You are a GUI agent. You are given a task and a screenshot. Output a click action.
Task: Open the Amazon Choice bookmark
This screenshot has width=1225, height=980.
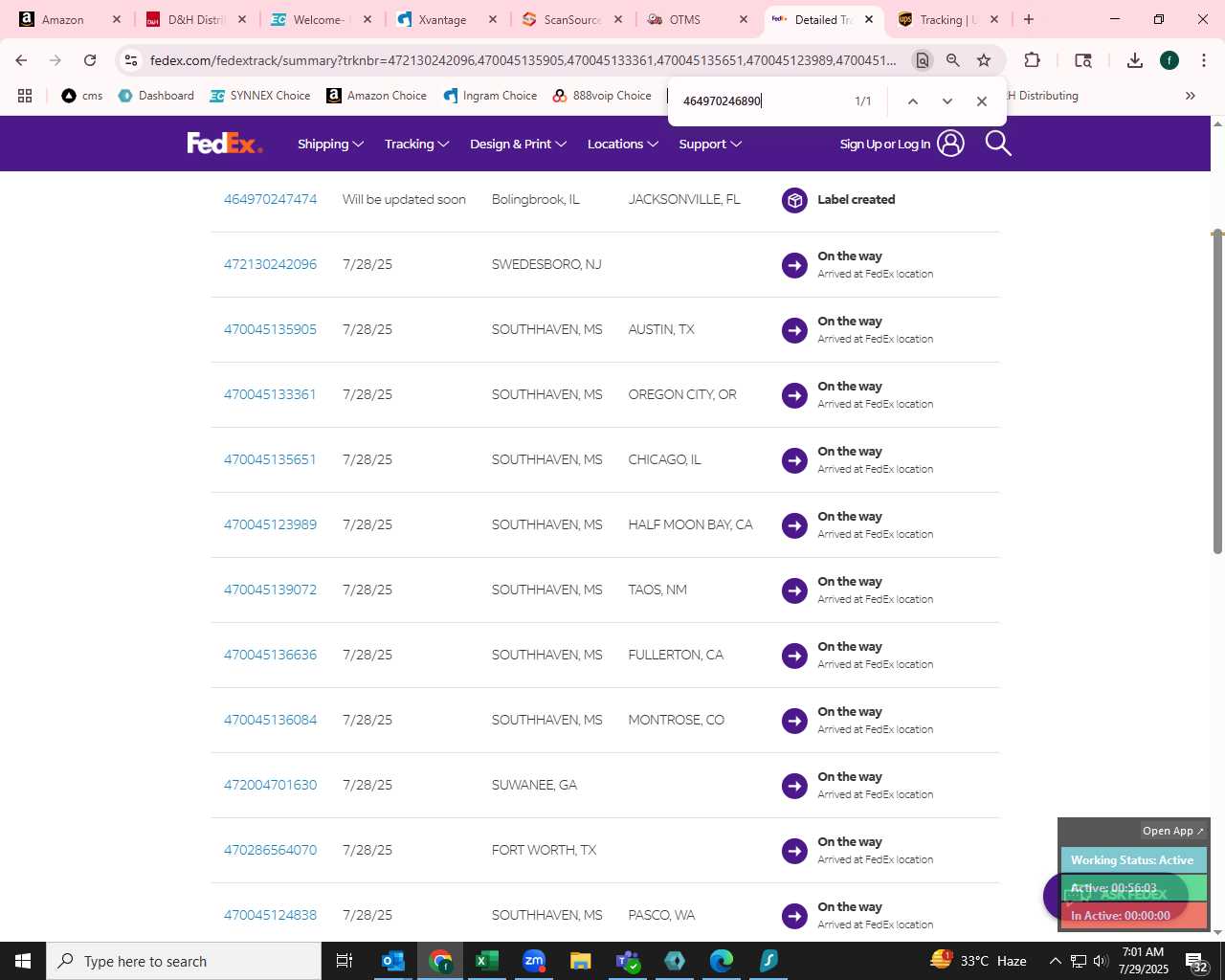pyautogui.click(x=376, y=96)
